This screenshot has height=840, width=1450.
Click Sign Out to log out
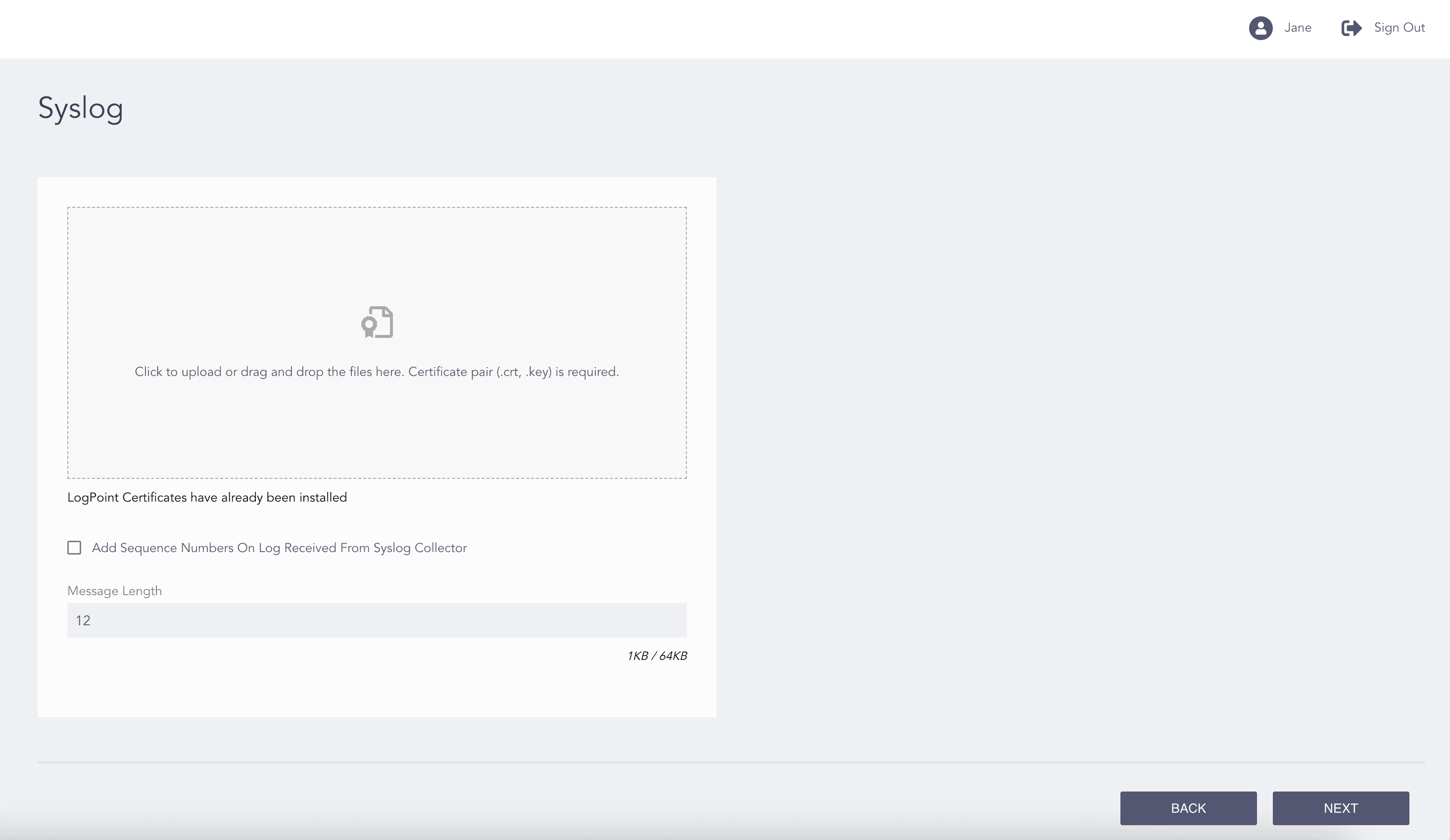(1400, 28)
